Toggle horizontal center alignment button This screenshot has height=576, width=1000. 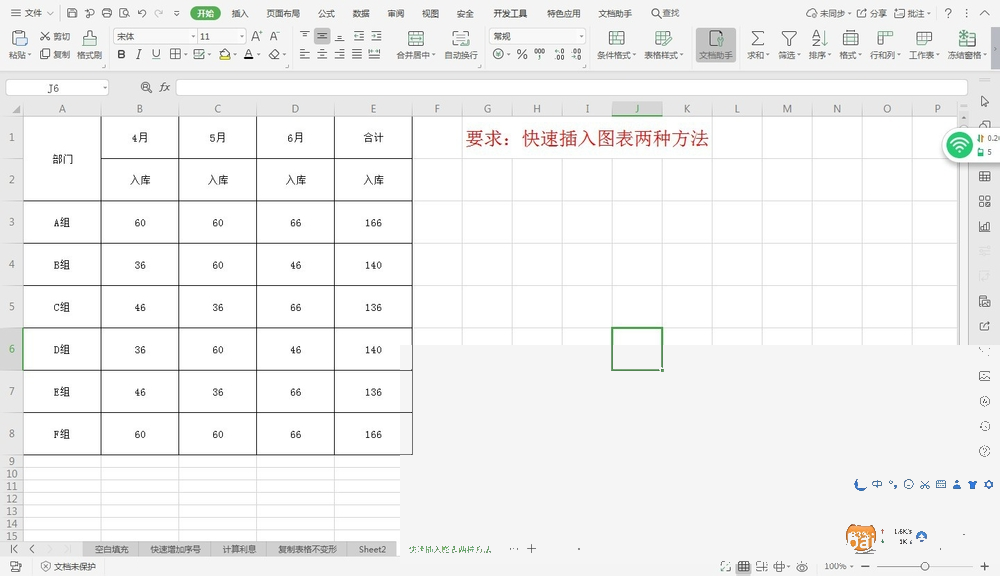pos(322,54)
